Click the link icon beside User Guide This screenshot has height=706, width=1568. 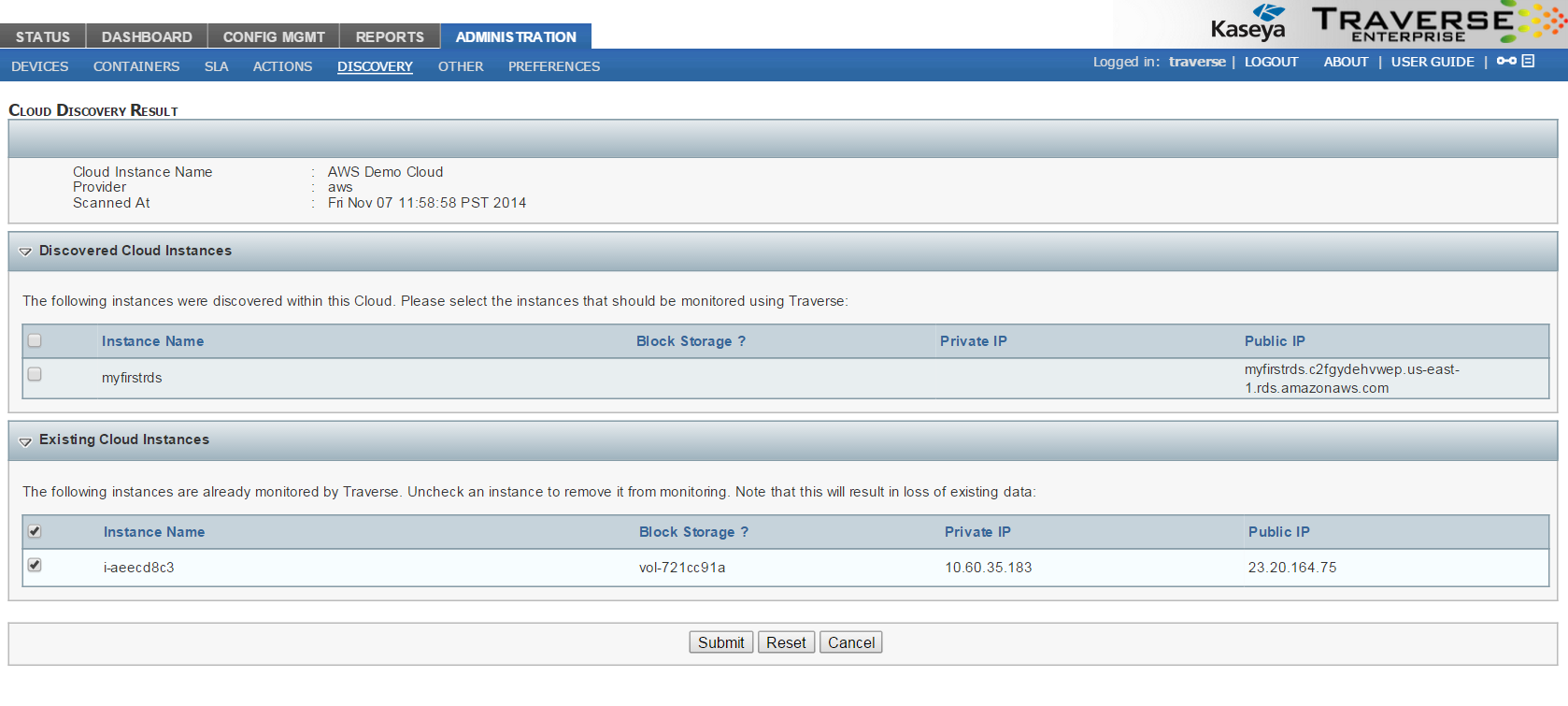(1505, 62)
